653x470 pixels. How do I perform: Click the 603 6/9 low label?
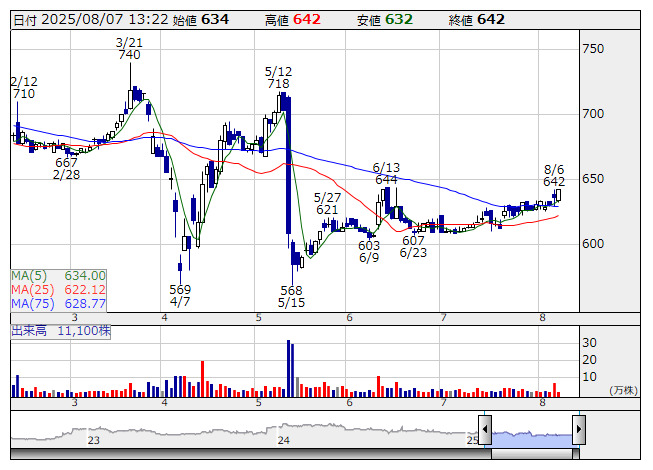click(369, 251)
